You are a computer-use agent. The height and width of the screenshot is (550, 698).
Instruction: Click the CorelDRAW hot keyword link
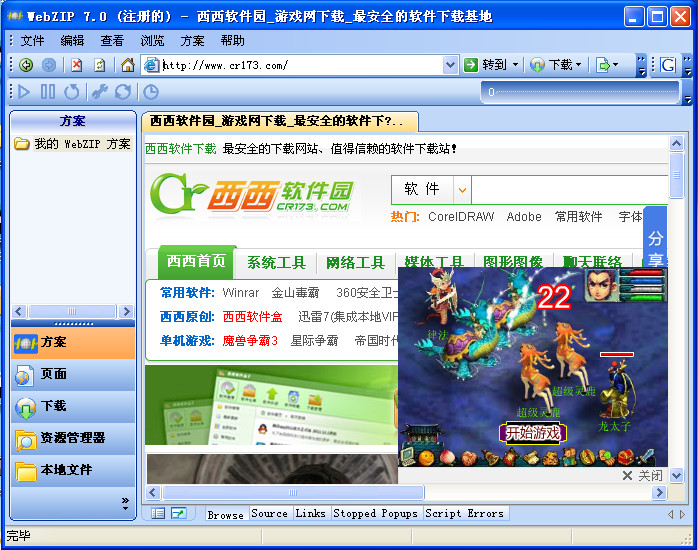pos(461,217)
